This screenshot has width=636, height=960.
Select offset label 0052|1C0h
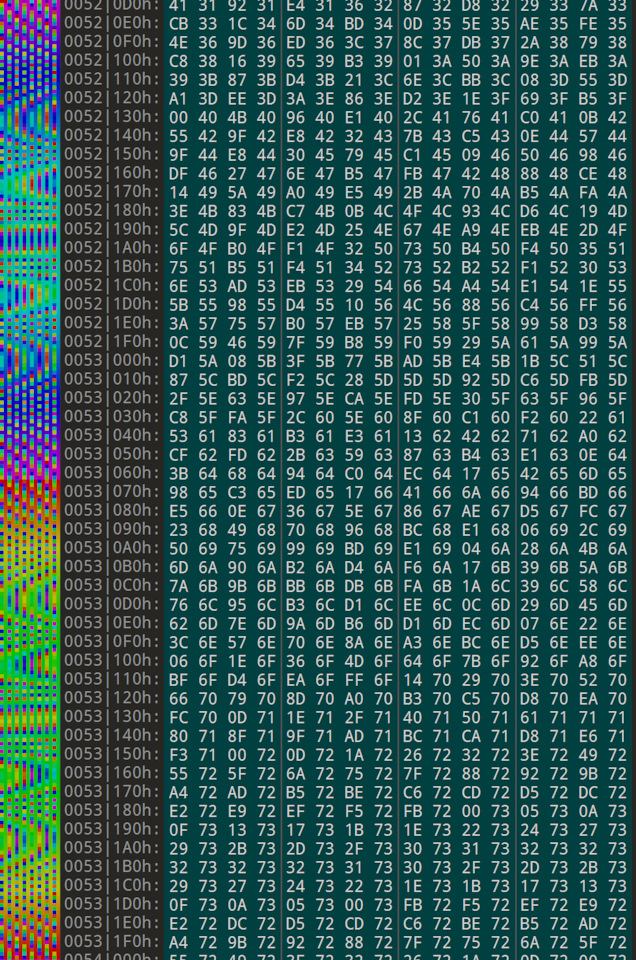pos(111,287)
